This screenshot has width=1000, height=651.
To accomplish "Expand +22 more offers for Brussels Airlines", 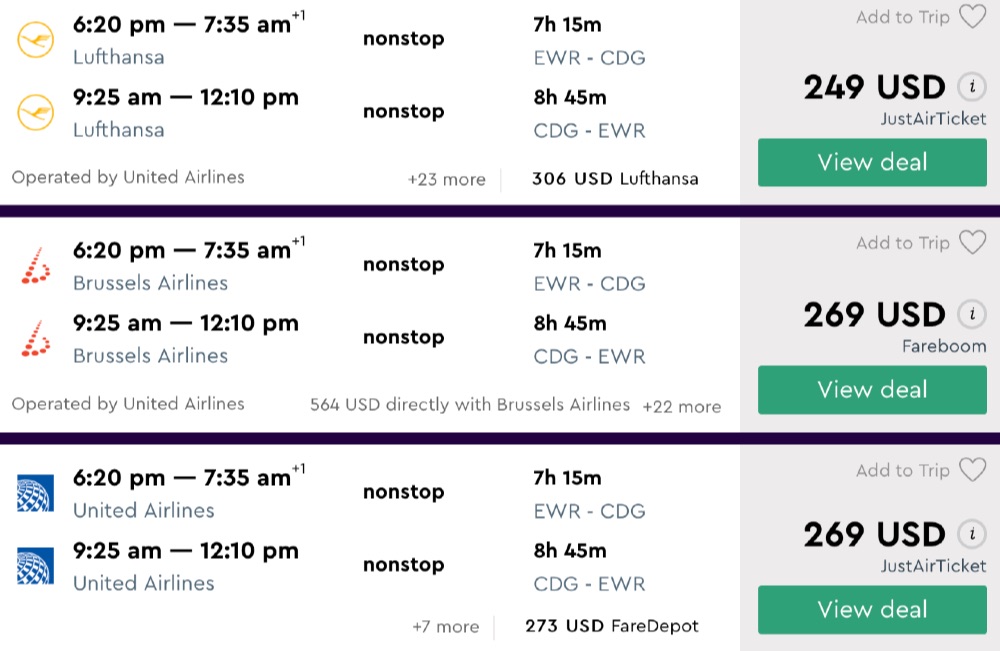I will (681, 407).
